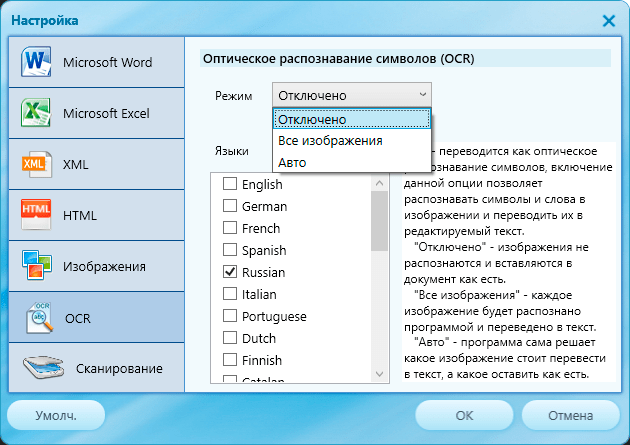
Task: Click the Умолч. defaults button
Action: [x=56, y=415]
